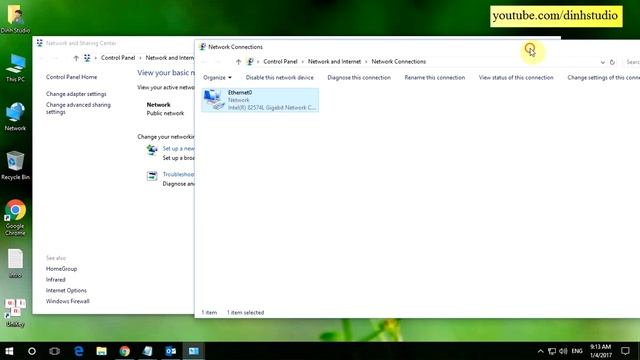Select Network desktop icon
The height and width of the screenshot is (360, 640).
15,117
